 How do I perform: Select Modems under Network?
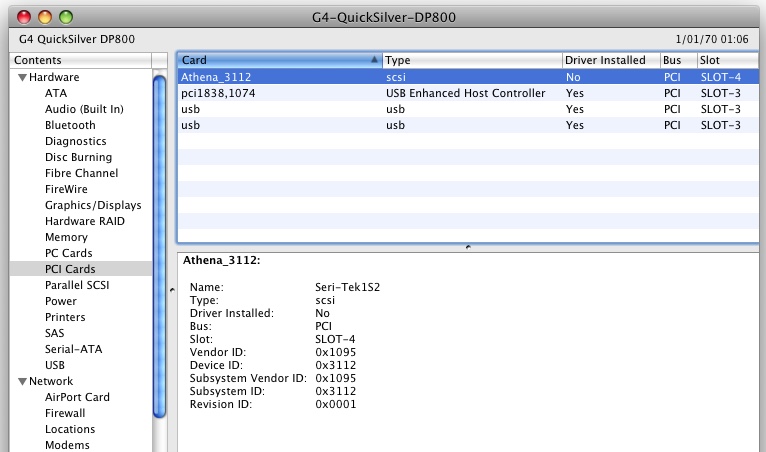click(67, 445)
